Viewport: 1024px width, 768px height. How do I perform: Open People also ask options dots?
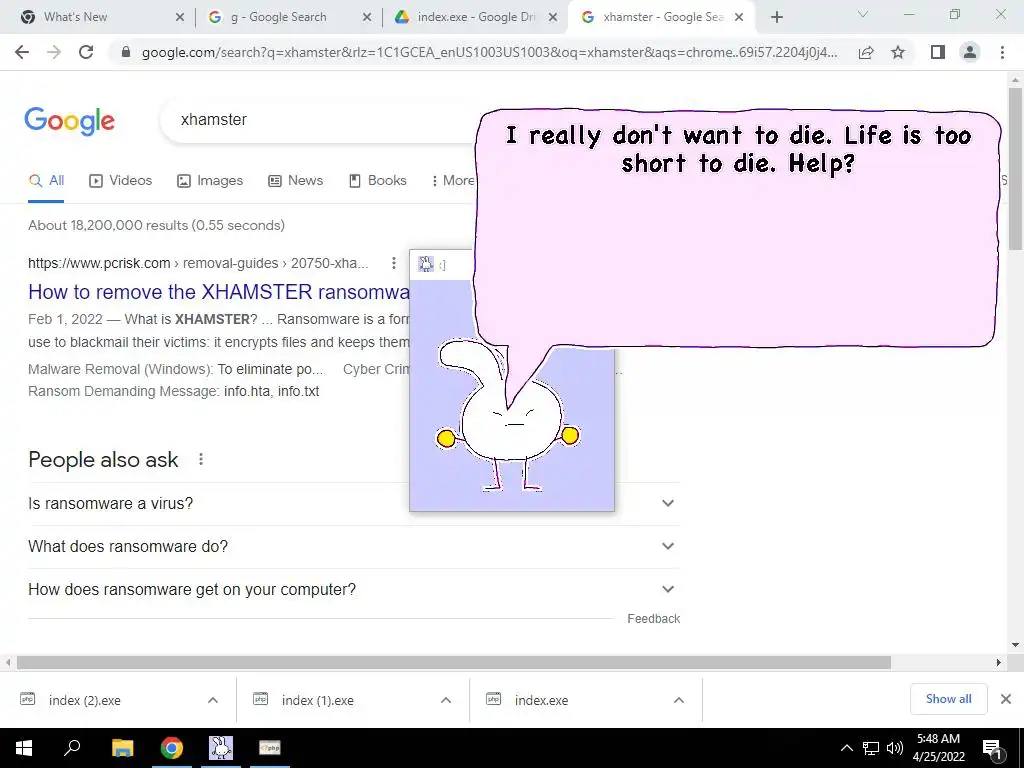(201, 460)
